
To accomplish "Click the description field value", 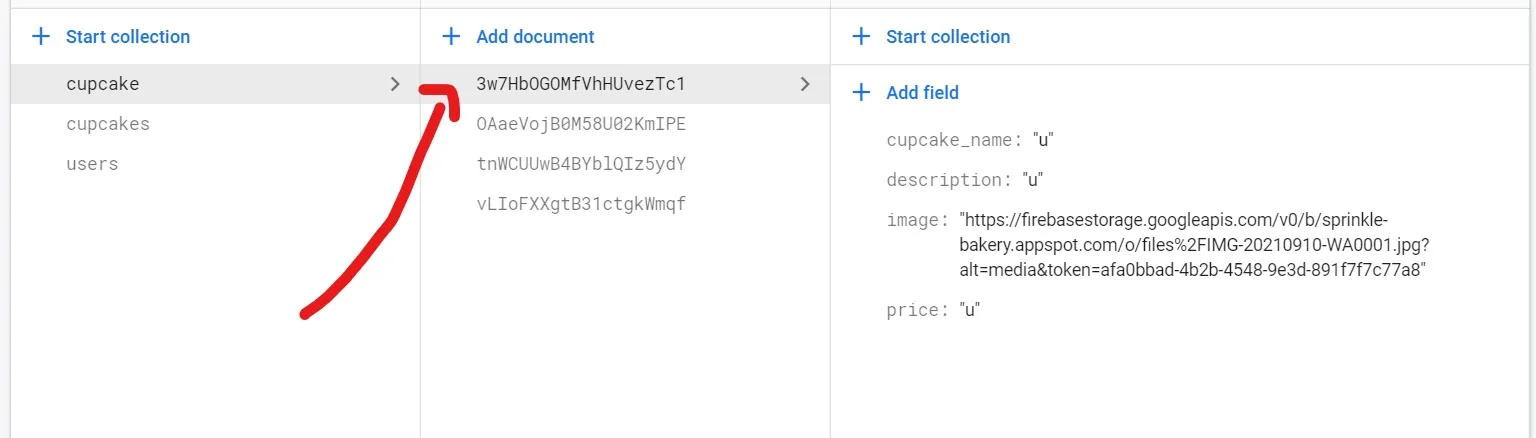I will [x=1033, y=180].
